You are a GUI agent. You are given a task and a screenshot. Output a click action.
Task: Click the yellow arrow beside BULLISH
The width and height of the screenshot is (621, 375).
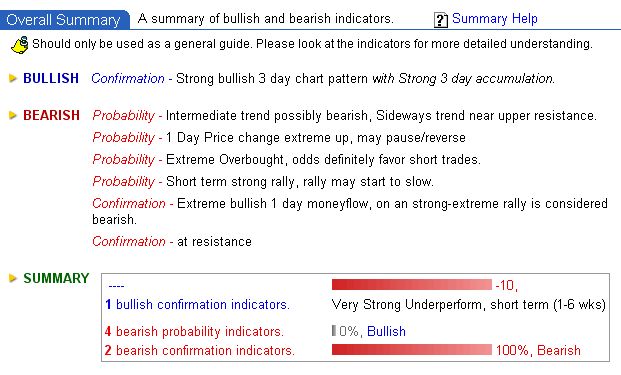tap(13, 78)
